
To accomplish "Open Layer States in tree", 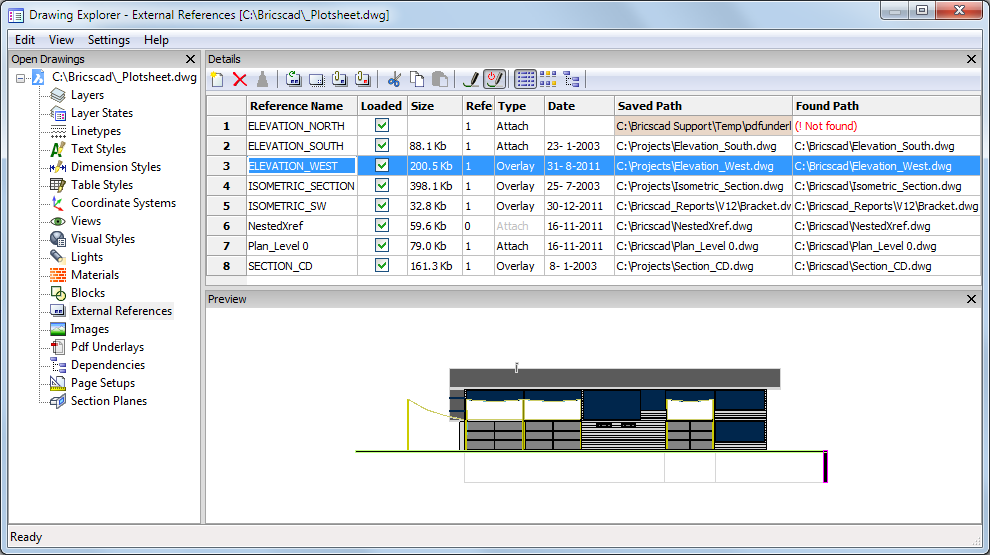I will pyautogui.click(x=102, y=113).
